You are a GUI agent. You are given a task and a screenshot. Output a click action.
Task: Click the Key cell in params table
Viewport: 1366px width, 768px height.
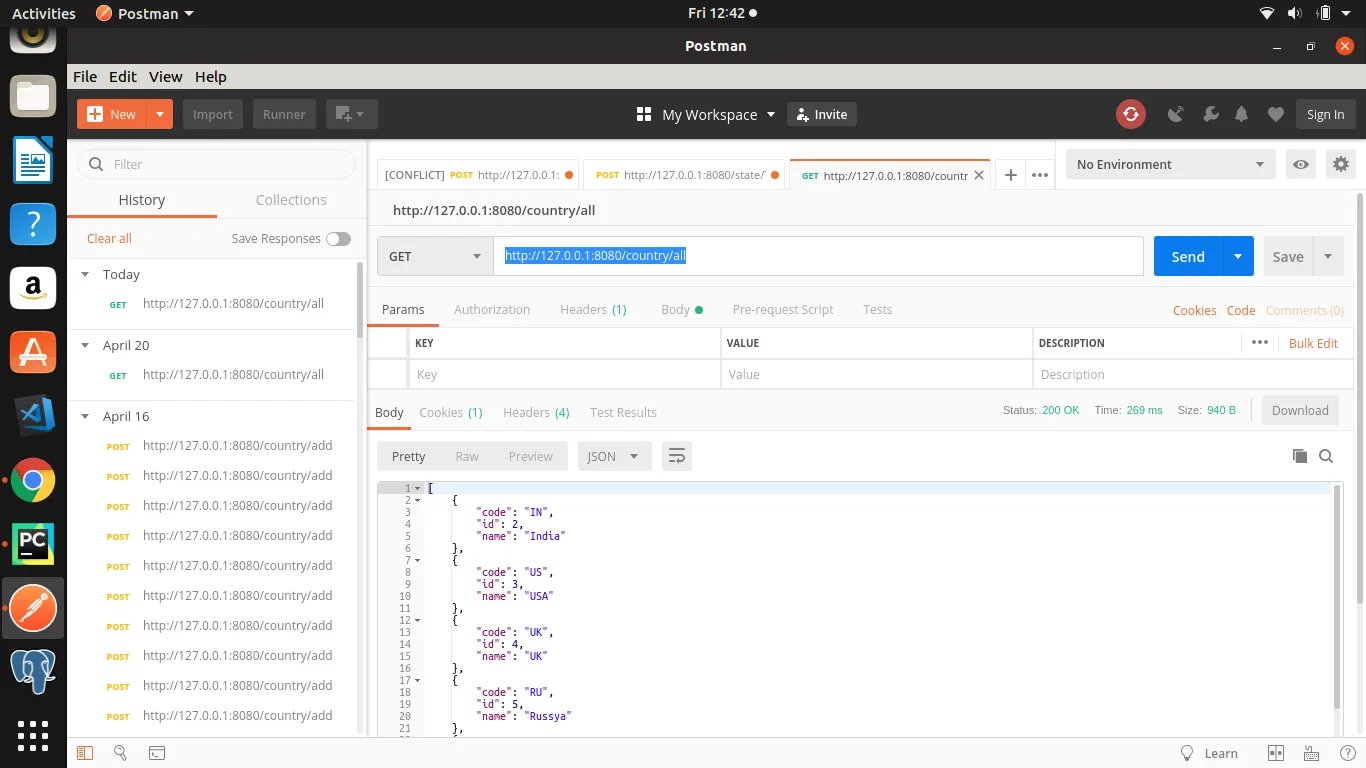[564, 374]
